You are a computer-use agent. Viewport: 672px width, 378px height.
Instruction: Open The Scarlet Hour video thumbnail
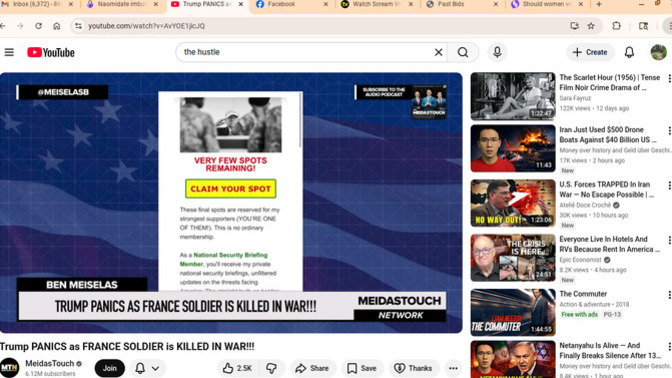click(x=513, y=96)
